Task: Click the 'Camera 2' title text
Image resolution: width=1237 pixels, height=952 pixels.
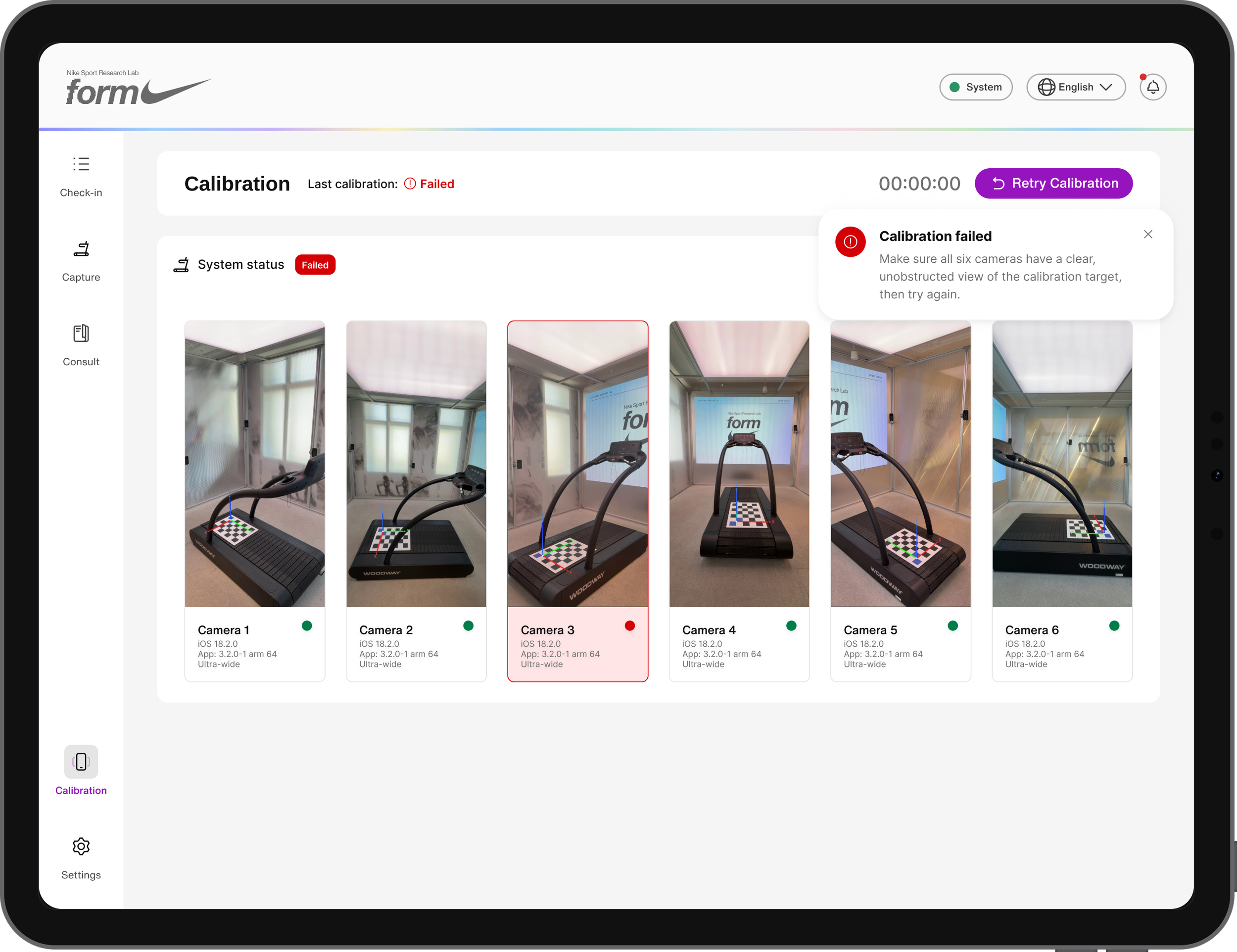Action: [x=386, y=630]
